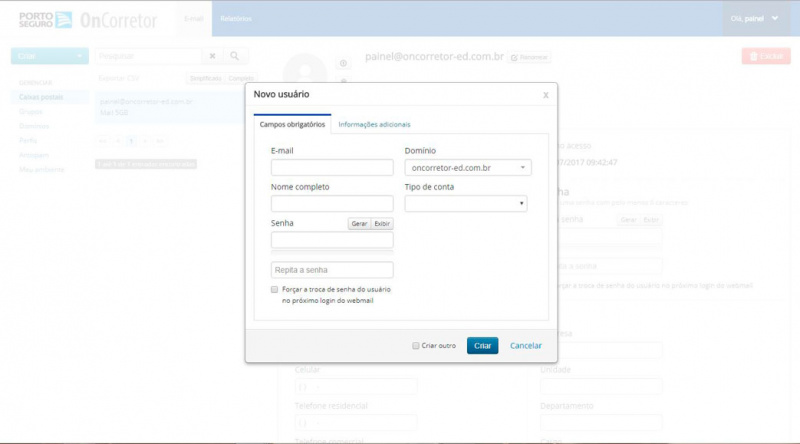Select the Campos obrigatórios tab

(292, 124)
